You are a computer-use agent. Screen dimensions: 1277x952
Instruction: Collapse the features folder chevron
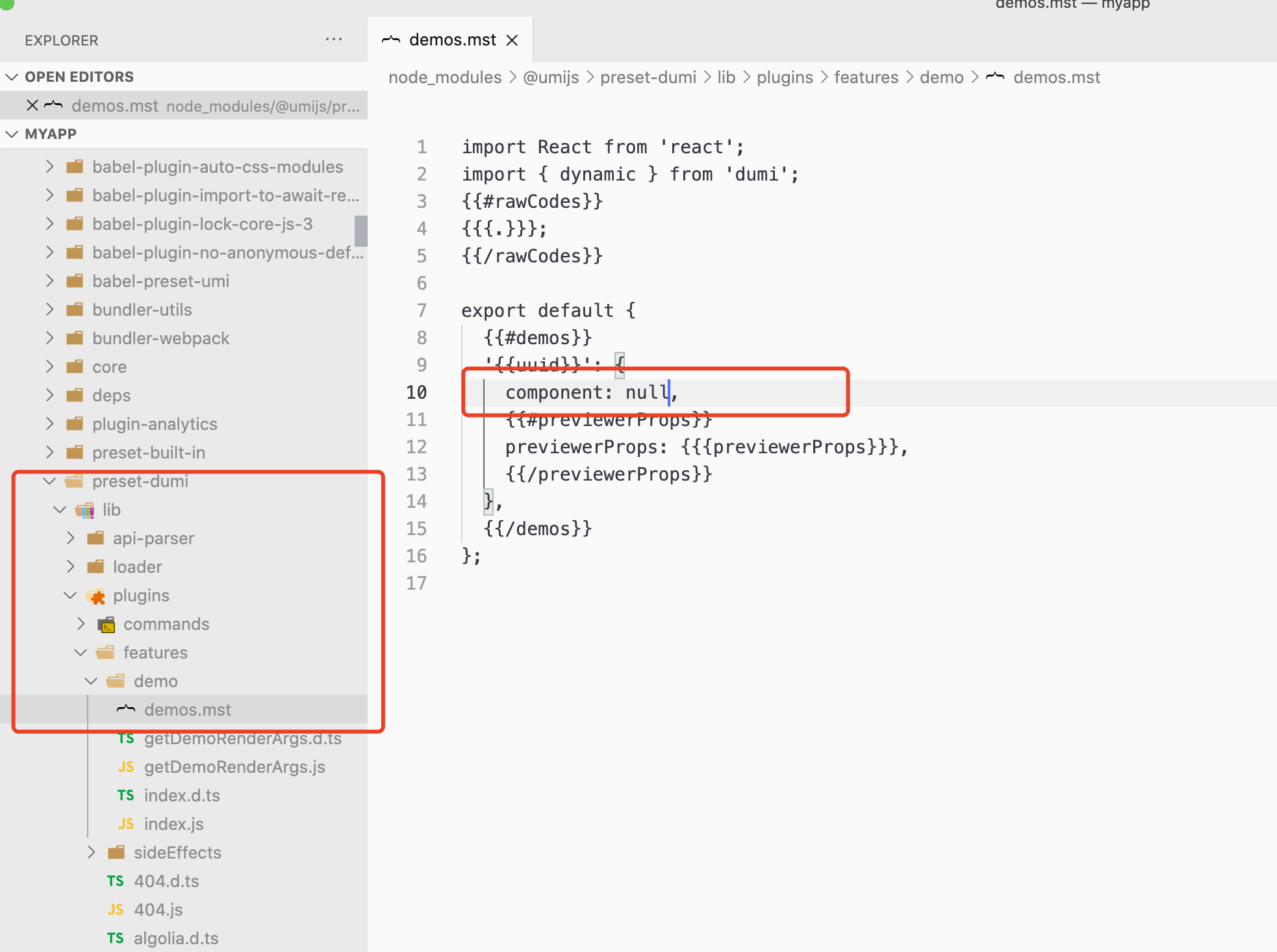(x=81, y=652)
